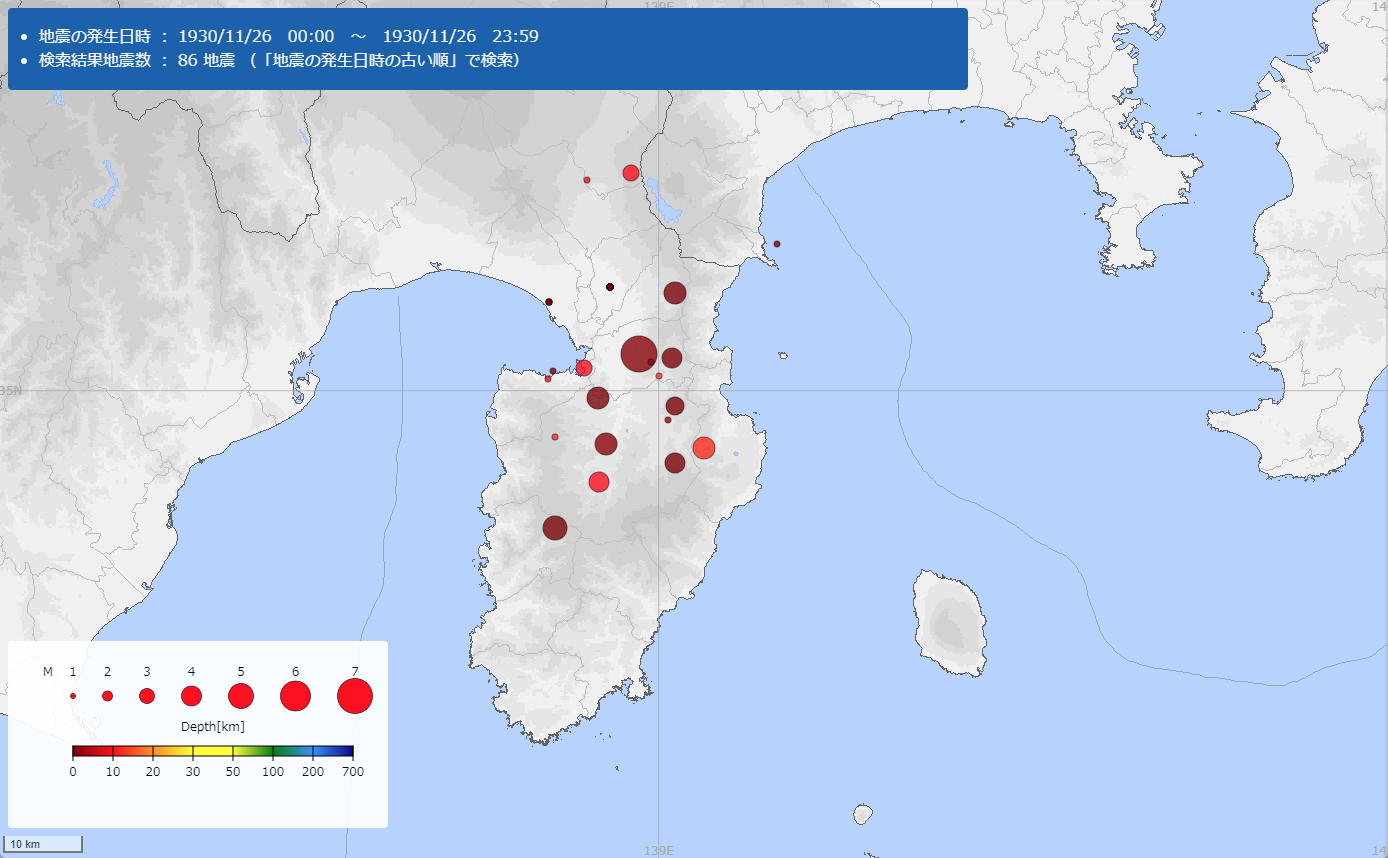
Task: Click the '700' depth scale label
Action: click(x=353, y=772)
